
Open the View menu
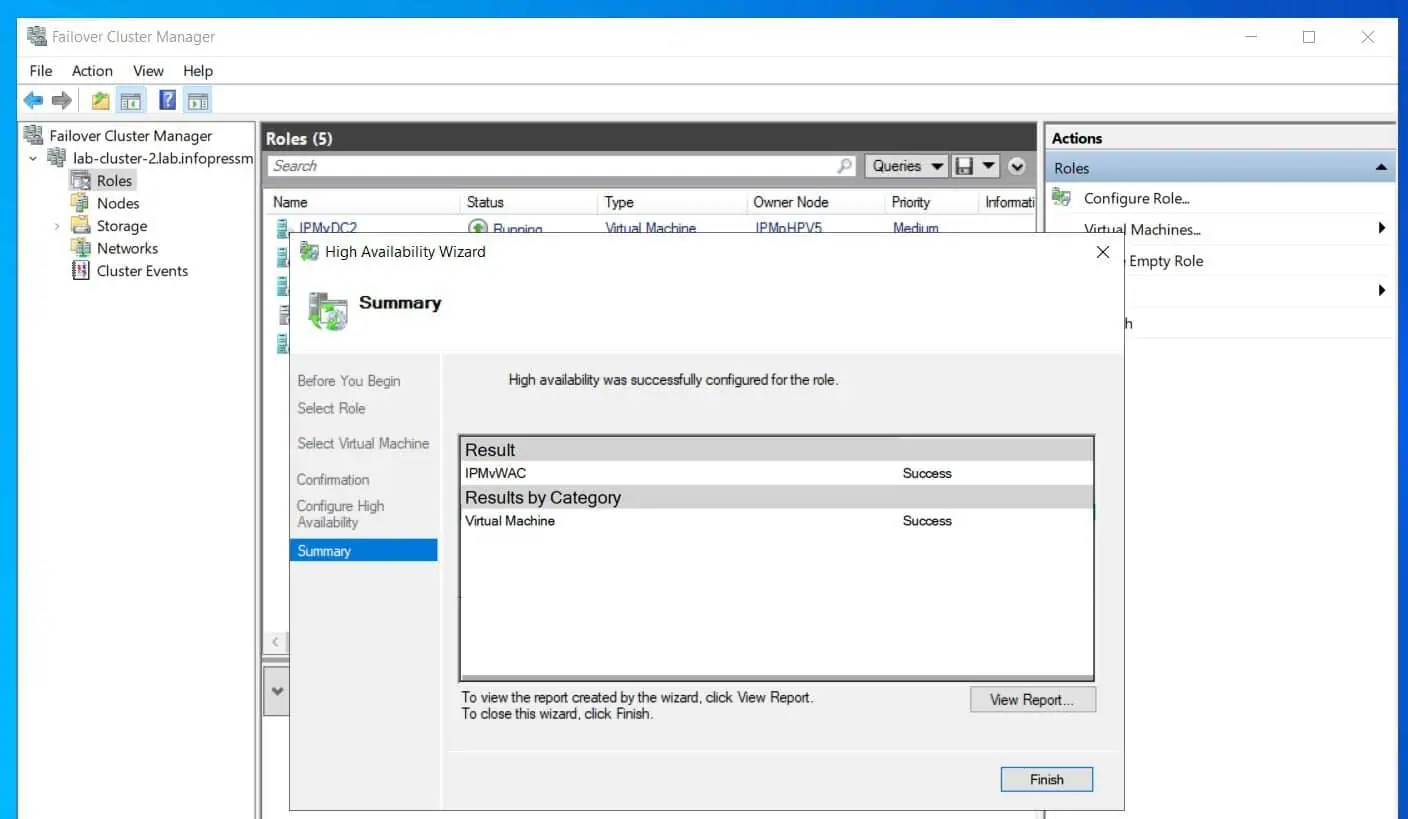[148, 71]
